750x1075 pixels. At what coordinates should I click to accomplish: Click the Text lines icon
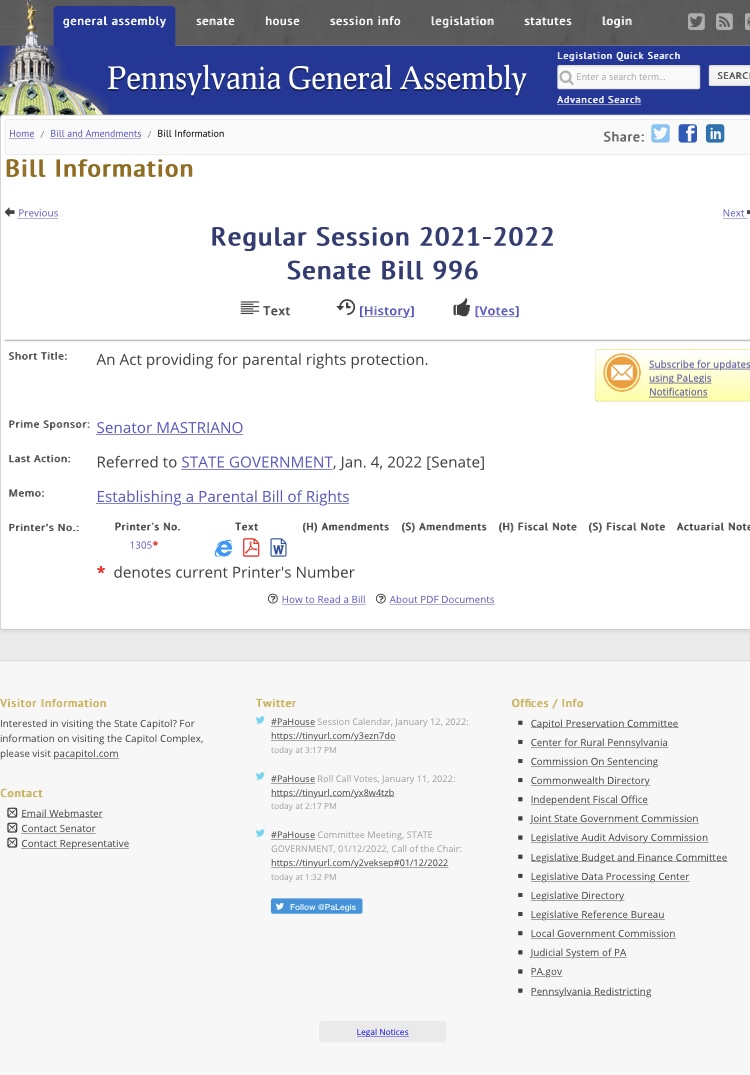click(250, 308)
